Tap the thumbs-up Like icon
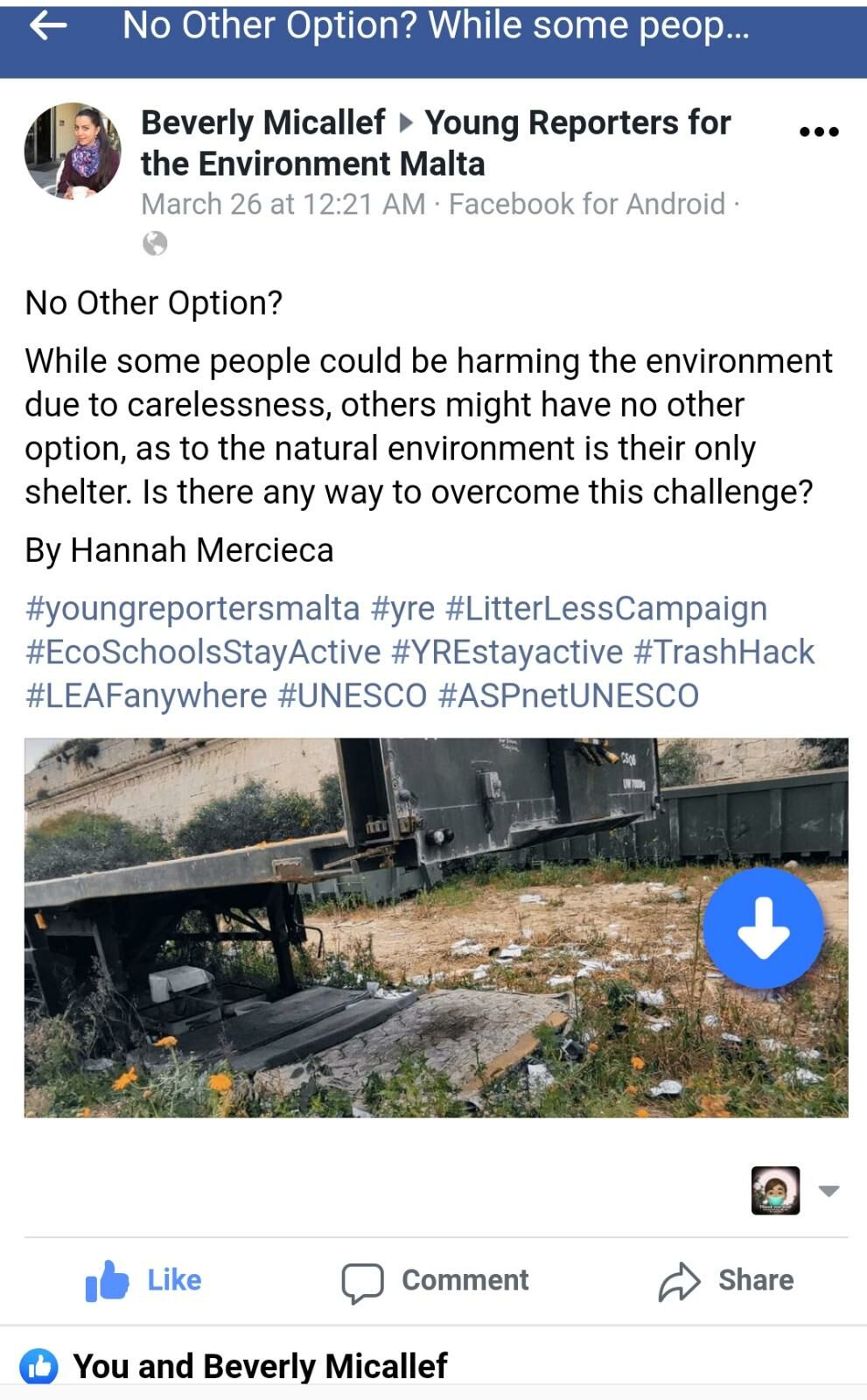The height and width of the screenshot is (1400, 867). tap(107, 1281)
